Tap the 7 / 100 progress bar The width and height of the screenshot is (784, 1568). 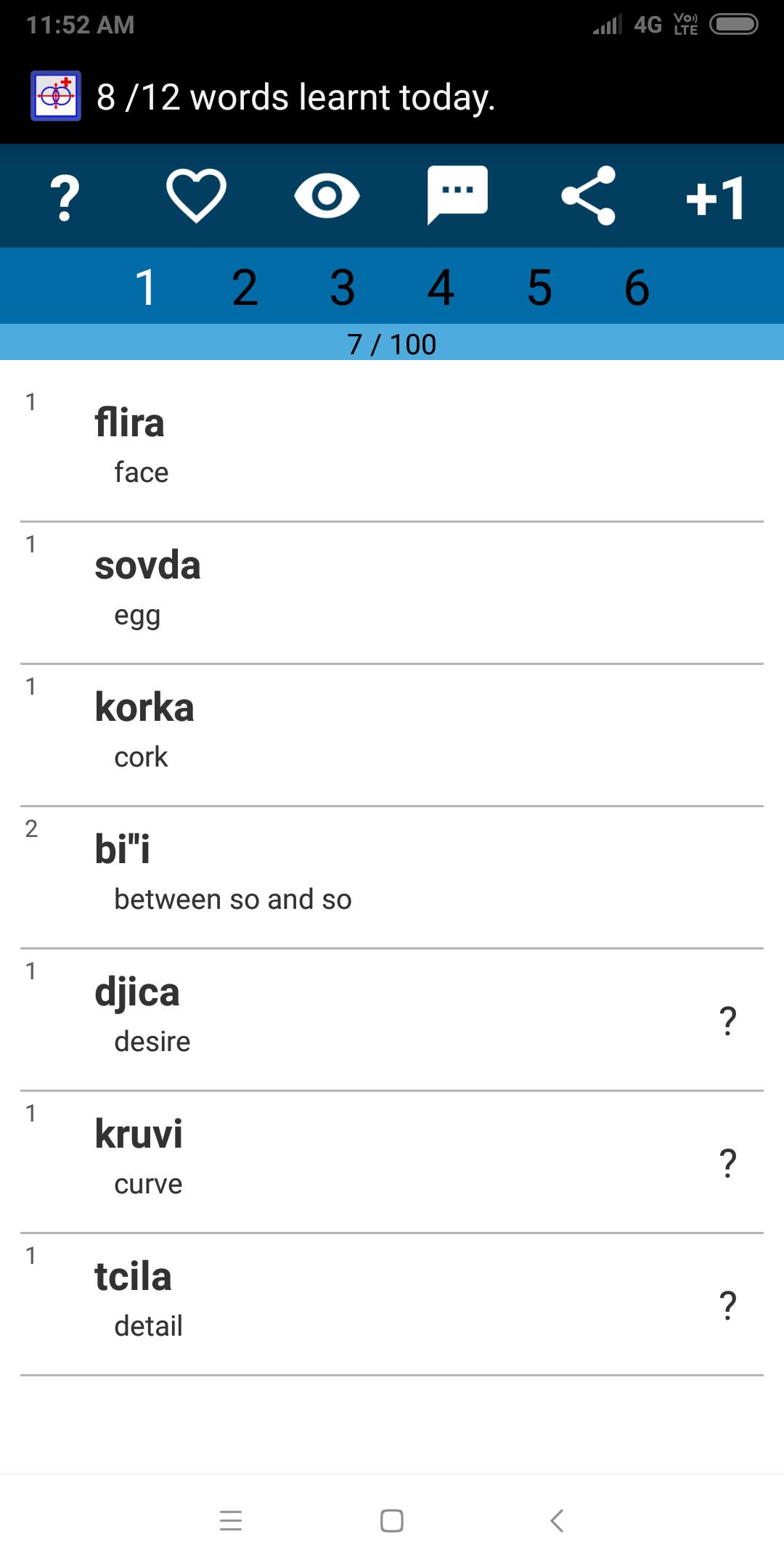pyautogui.click(x=392, y=343)
